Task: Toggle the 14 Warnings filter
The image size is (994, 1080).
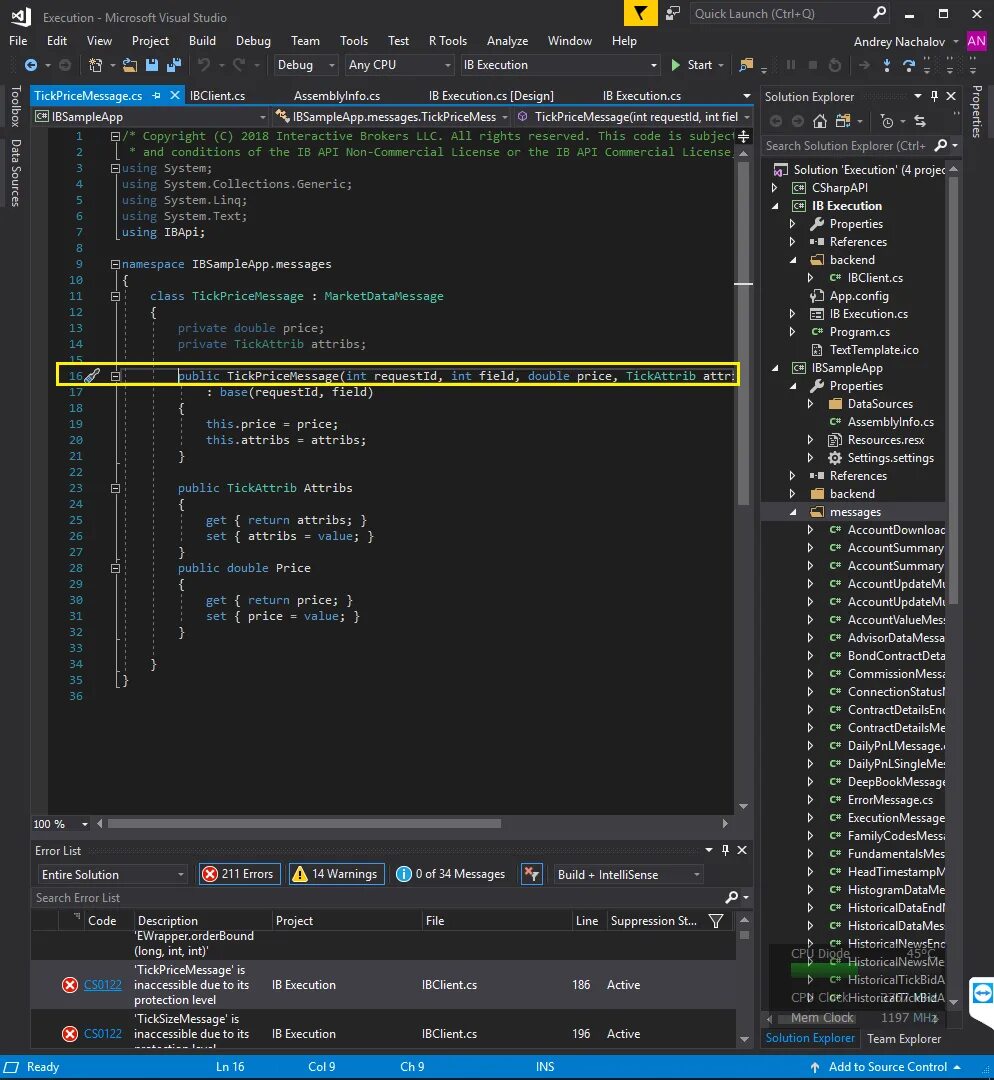Action: click(x=337, y=873)
